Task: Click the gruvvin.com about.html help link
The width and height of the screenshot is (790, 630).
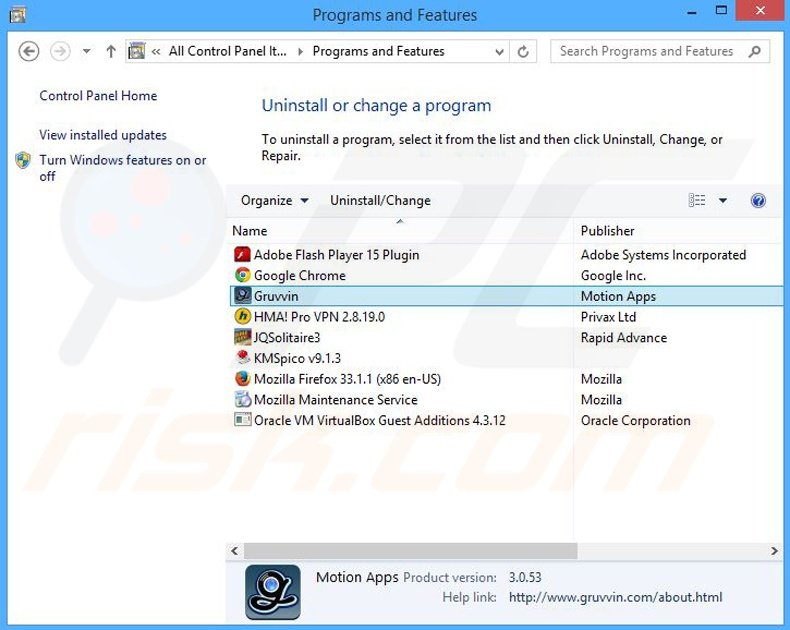Action: click(615, 597)
